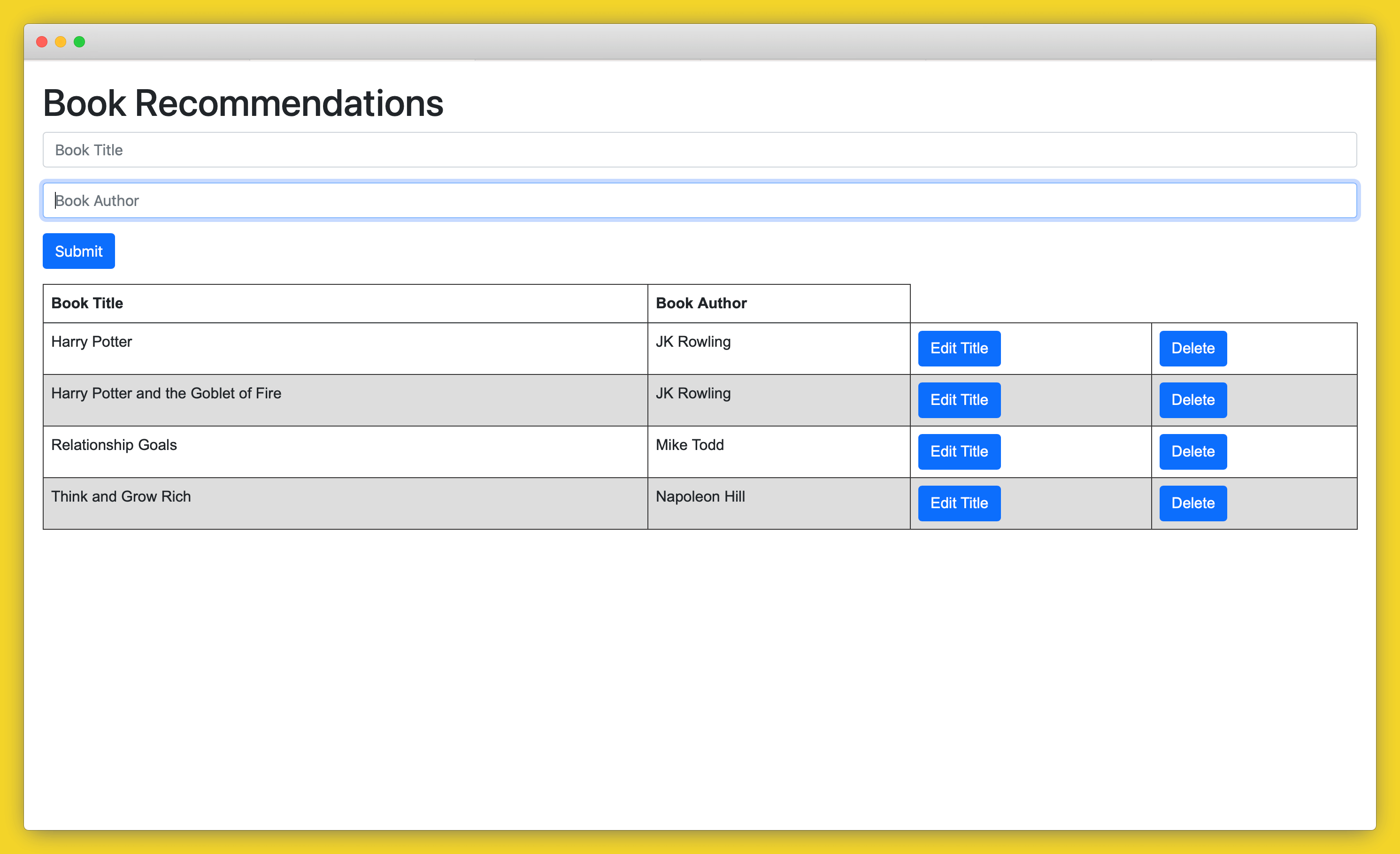
Task: Select the Mike Todd author cell
Action: [x=689, y=445]
